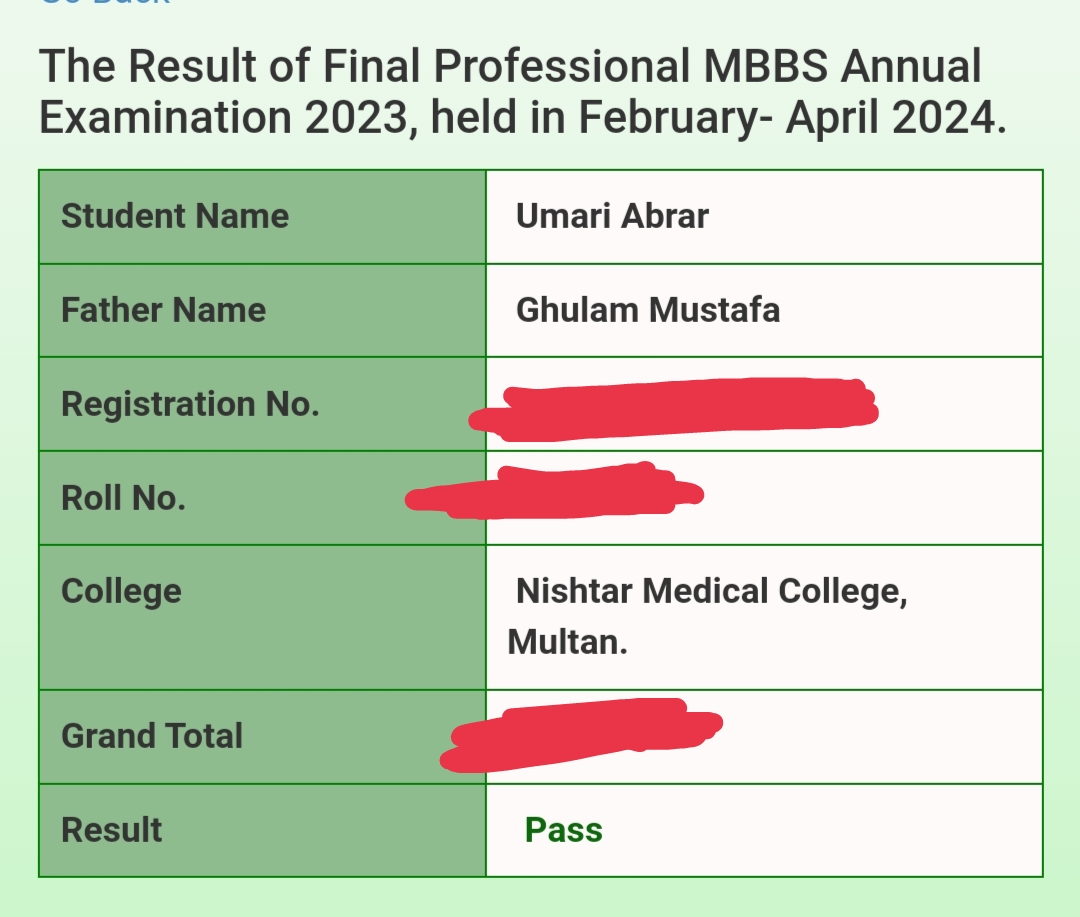
Task: Select the Registration No. label
Action: tap(190, 404)
